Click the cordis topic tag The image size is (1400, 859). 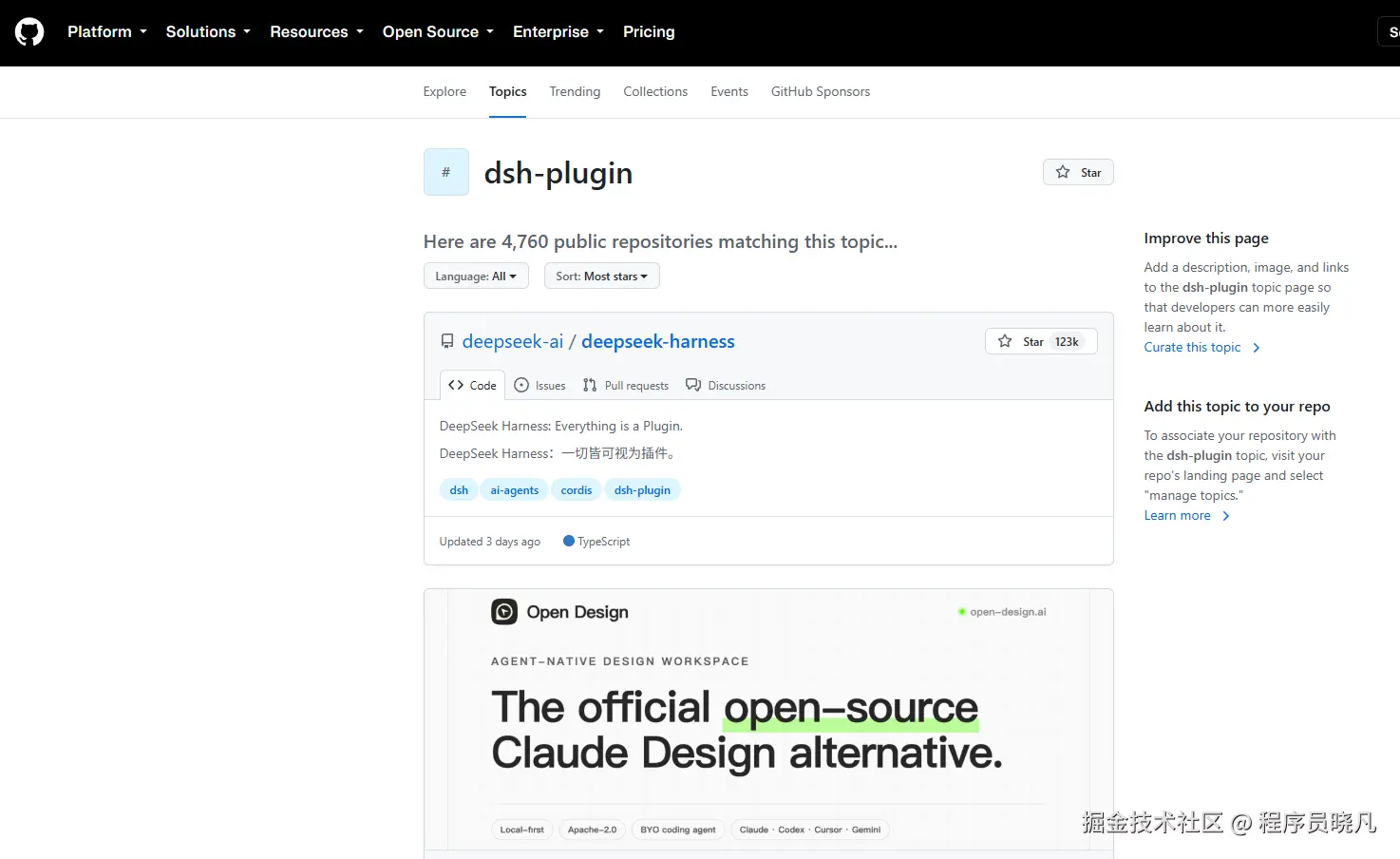coord(577,490)
